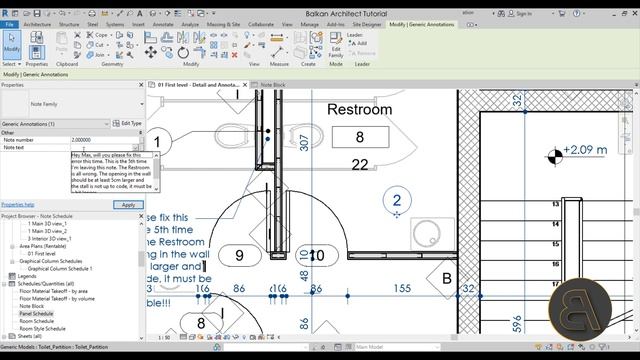Click the Sign In button
Image resolution: width=640 pixels, height=360 pixels.
tap(520, 13)
